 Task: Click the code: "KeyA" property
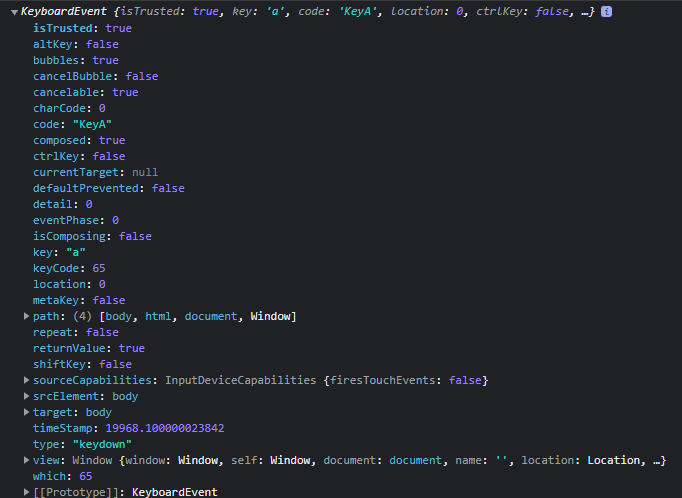coord(72,124)
